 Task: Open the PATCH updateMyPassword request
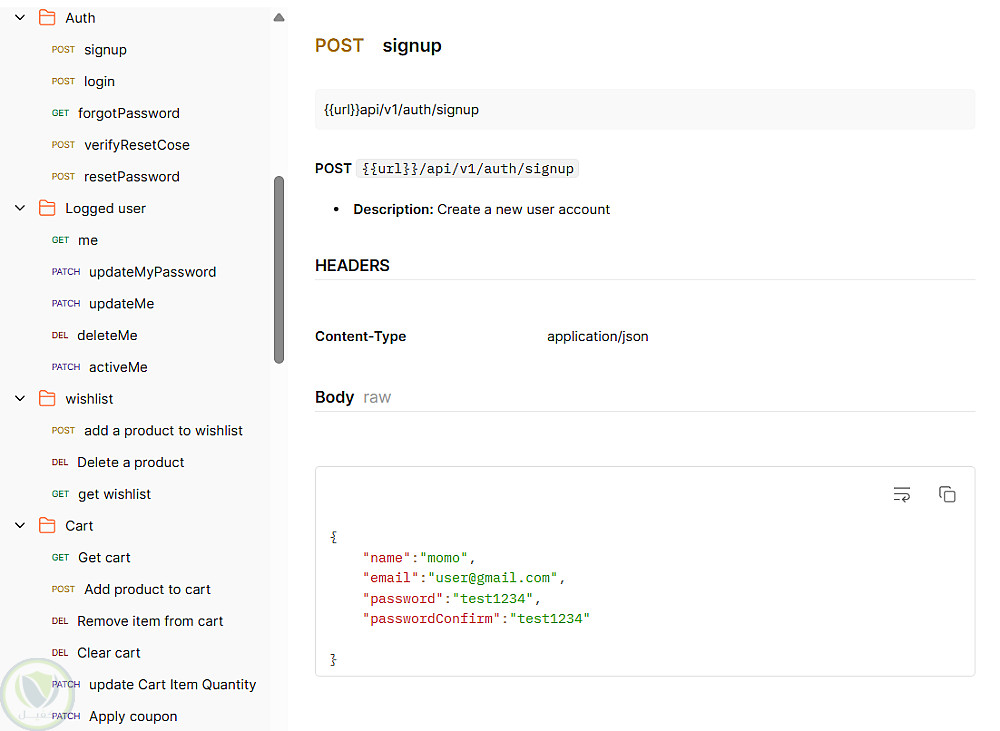coord(152,272)
